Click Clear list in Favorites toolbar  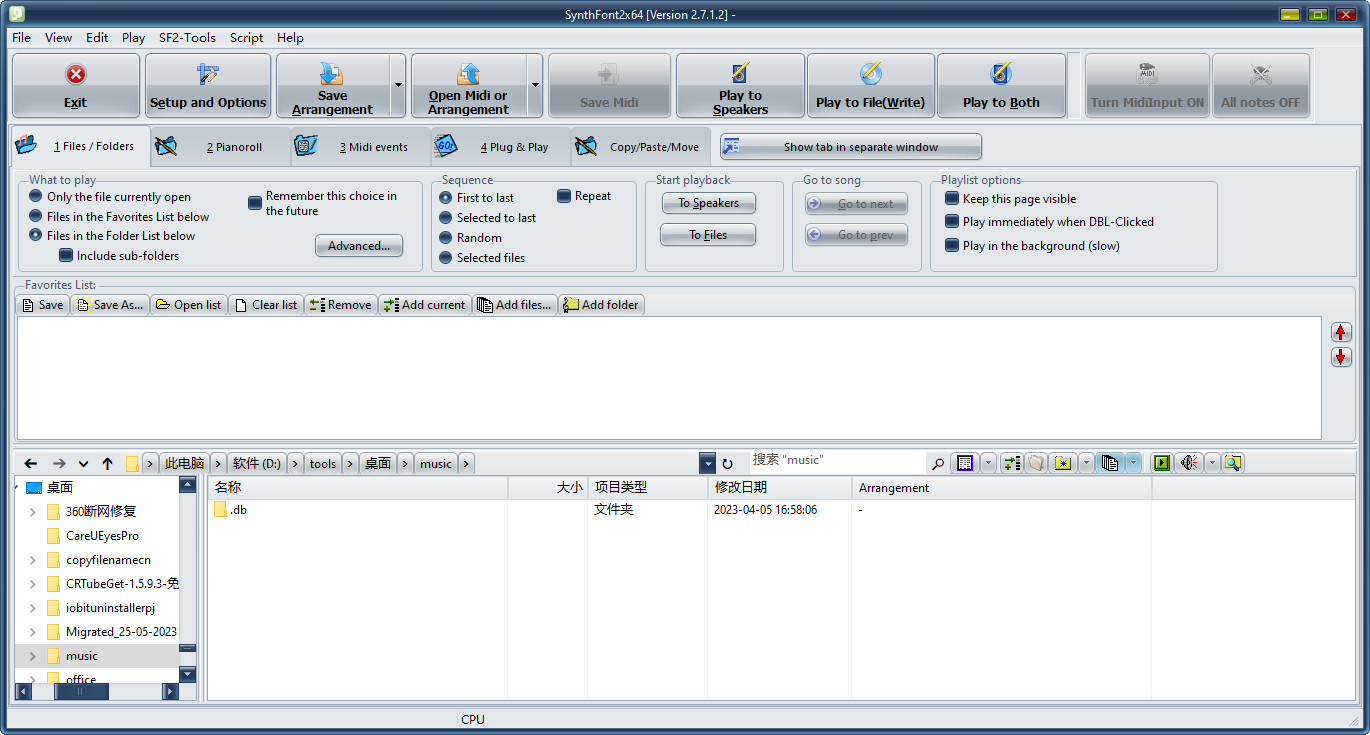point(266,305)
